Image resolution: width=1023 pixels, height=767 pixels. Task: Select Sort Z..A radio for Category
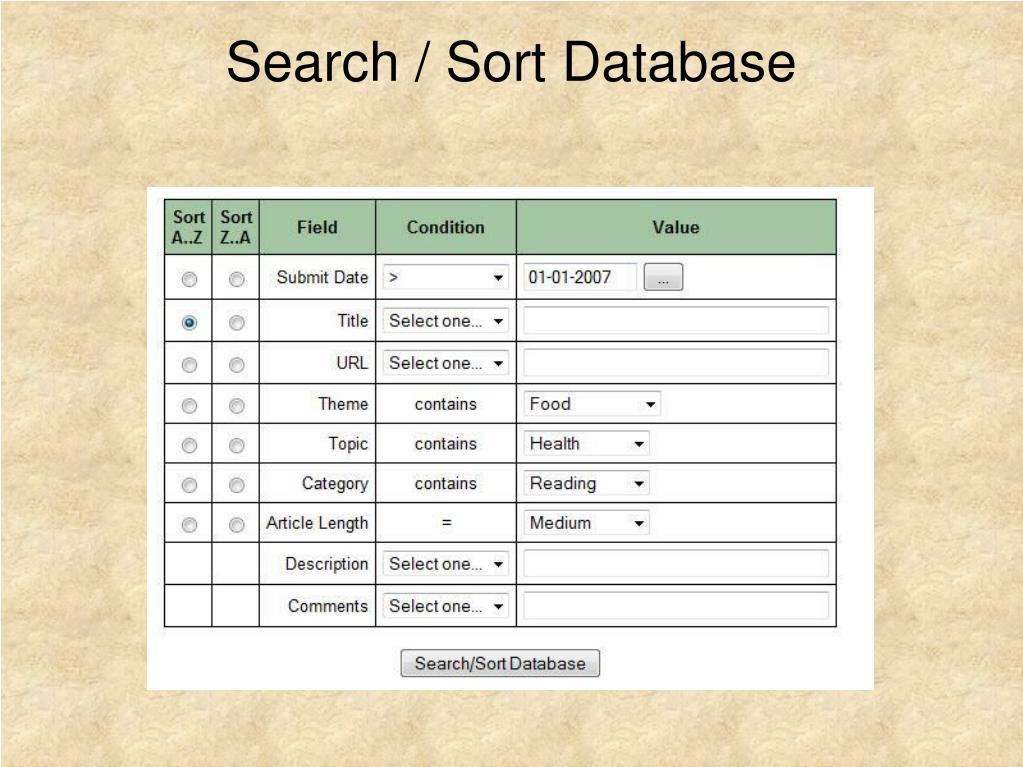pyautogui.click(x=237, y=485)
